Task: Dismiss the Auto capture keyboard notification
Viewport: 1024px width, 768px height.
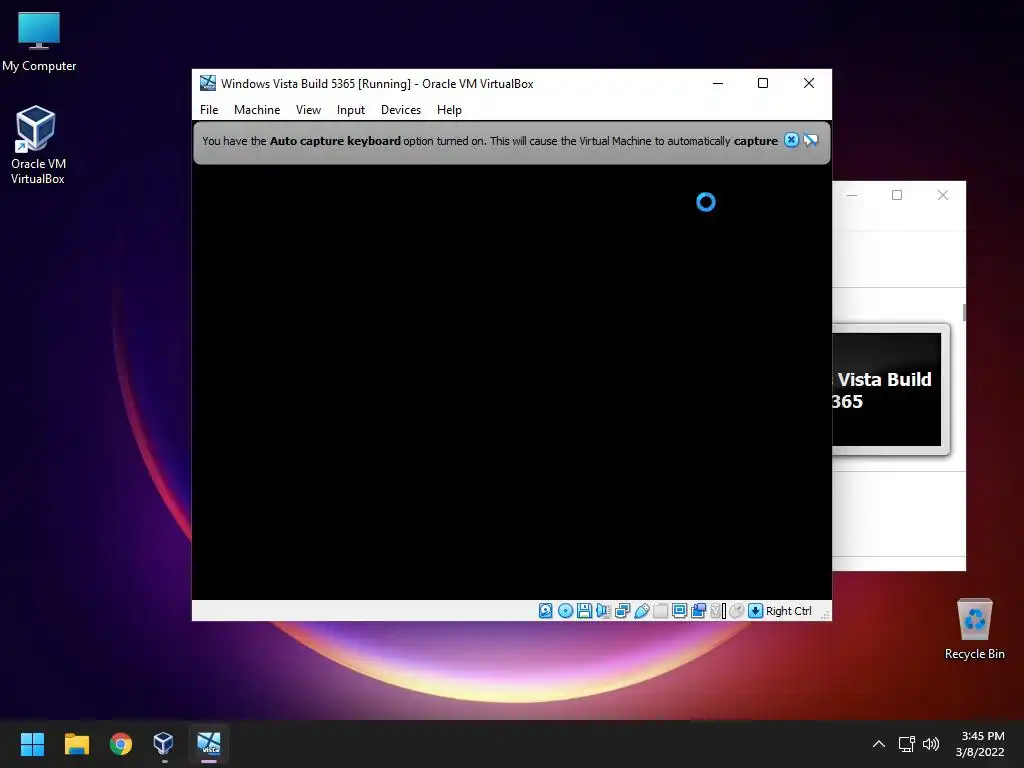Action: (791, 140)
